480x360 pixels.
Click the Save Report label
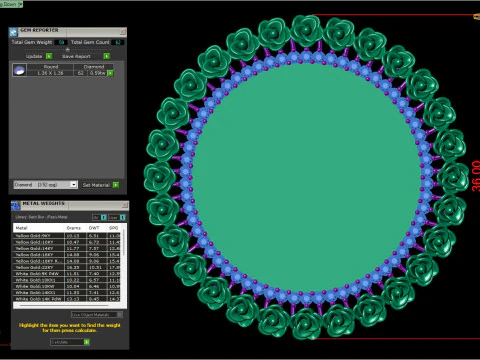coord(76,56)
